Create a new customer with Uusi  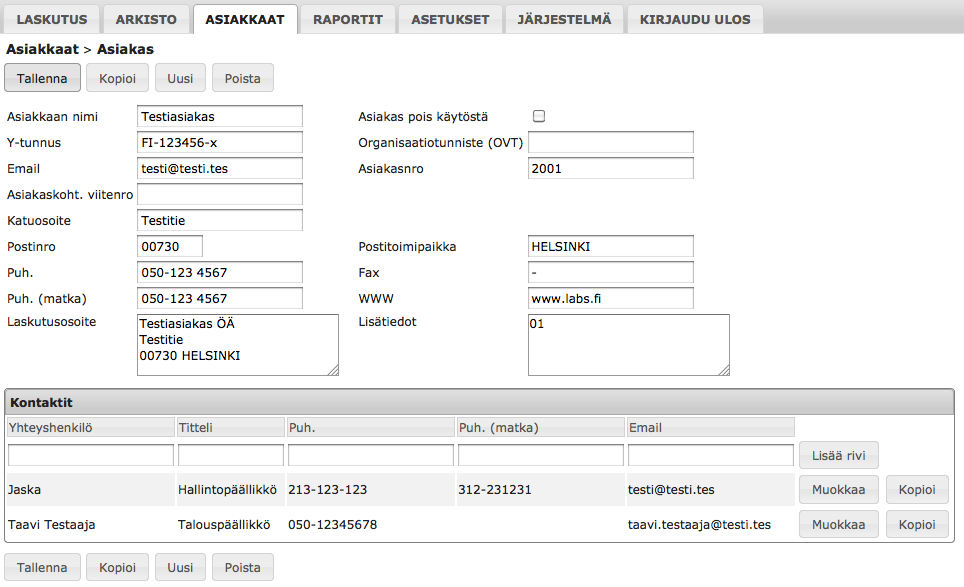click(x=180, y=77)
